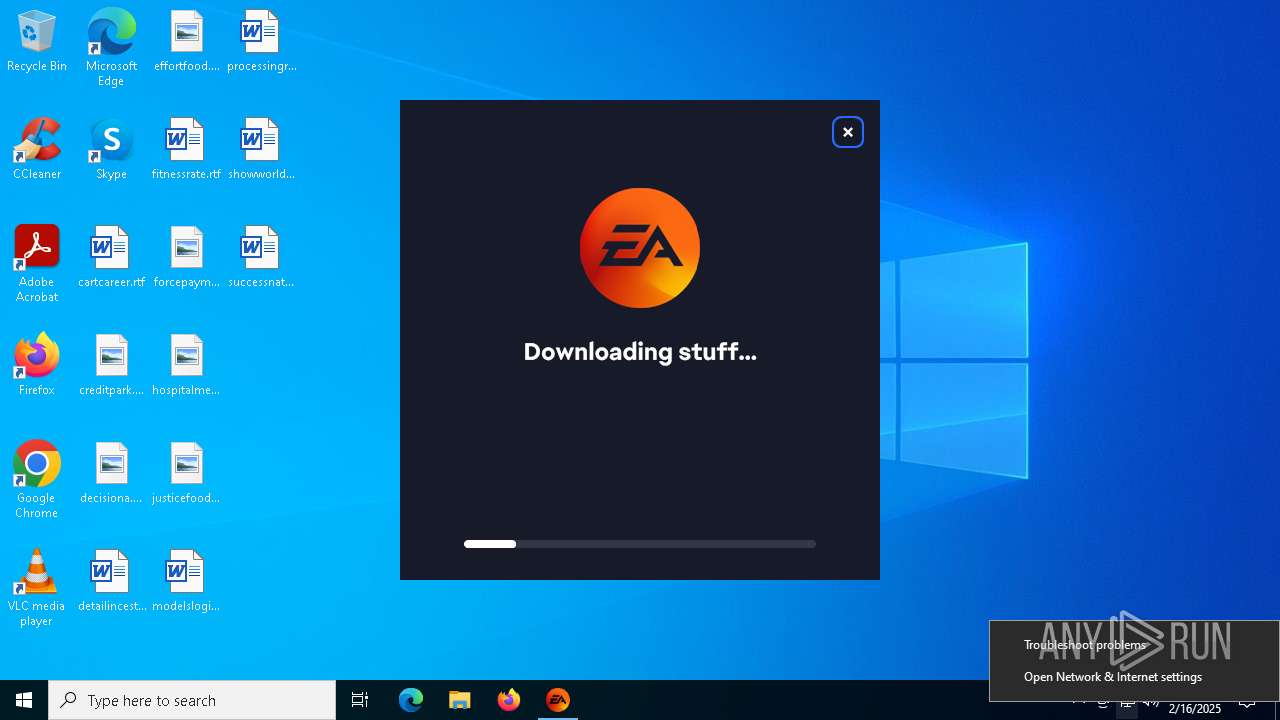Open VLC media player desktop shortcut
Viewport: 1280px width, 720px height.
click(x=37, y=588)
